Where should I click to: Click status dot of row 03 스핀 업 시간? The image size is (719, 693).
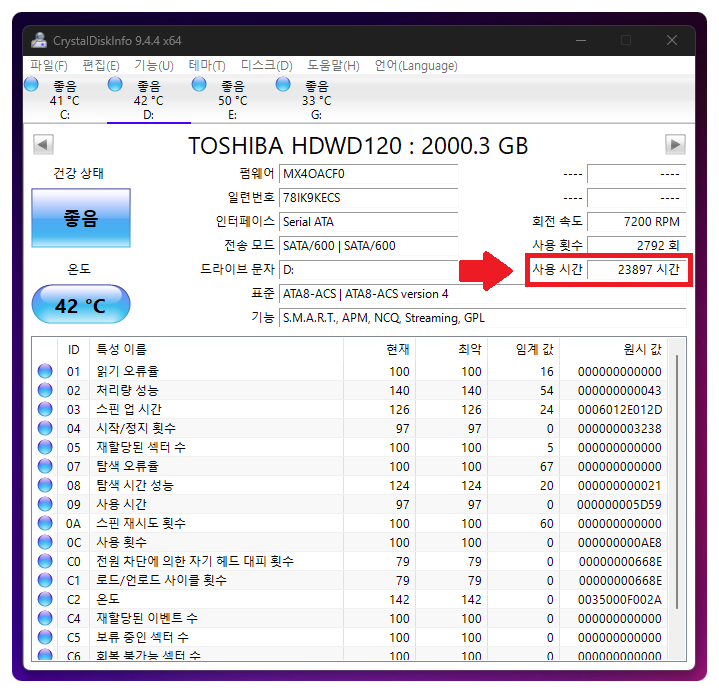click(x=45, y=409)
